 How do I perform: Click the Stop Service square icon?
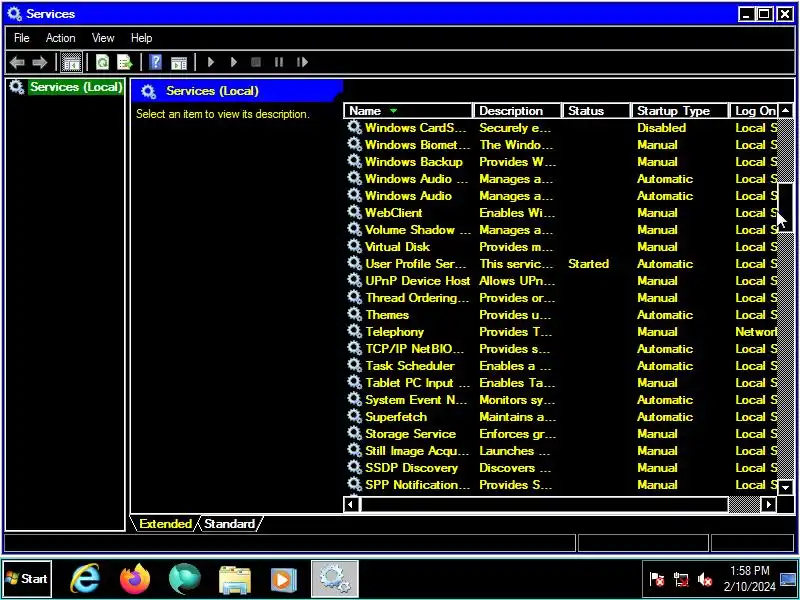[256, 62]
